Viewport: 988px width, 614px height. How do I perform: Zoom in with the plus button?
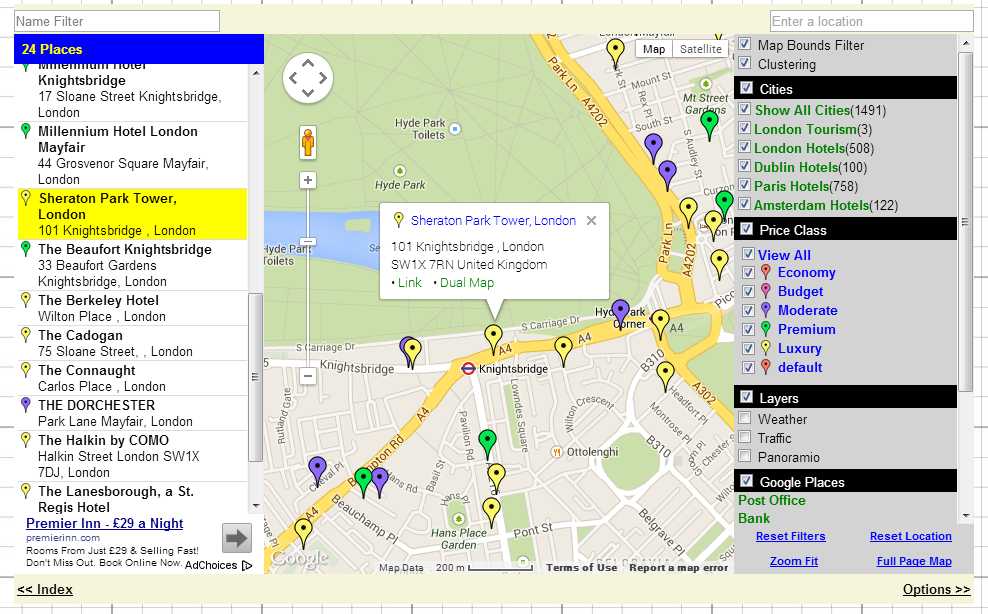pyautogui.click(x=307, y=180)
